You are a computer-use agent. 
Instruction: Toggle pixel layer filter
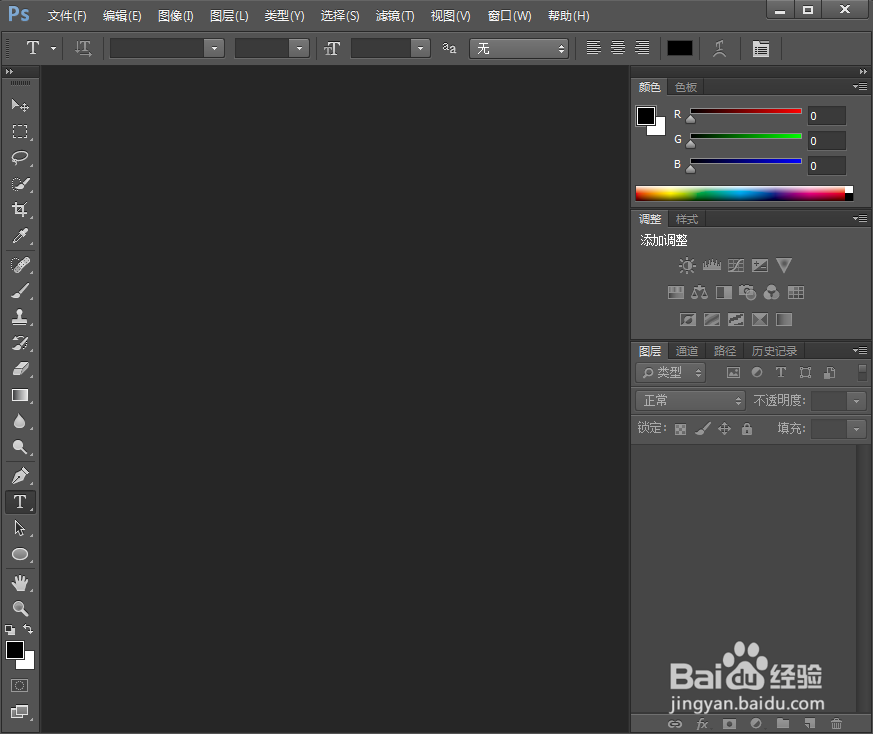pos(733,373)
